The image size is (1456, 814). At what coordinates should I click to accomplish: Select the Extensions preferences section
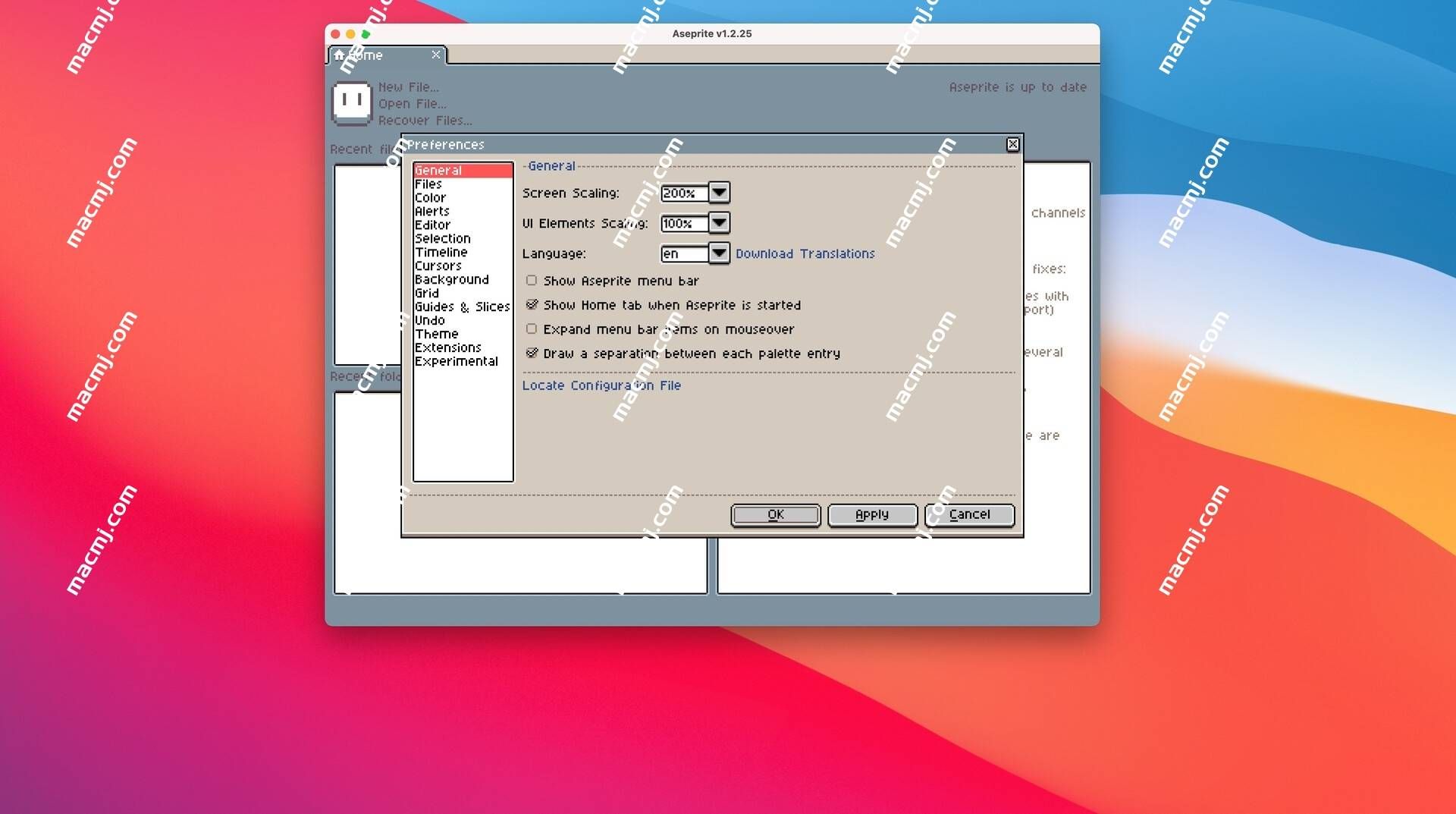[x=463, y=347]
